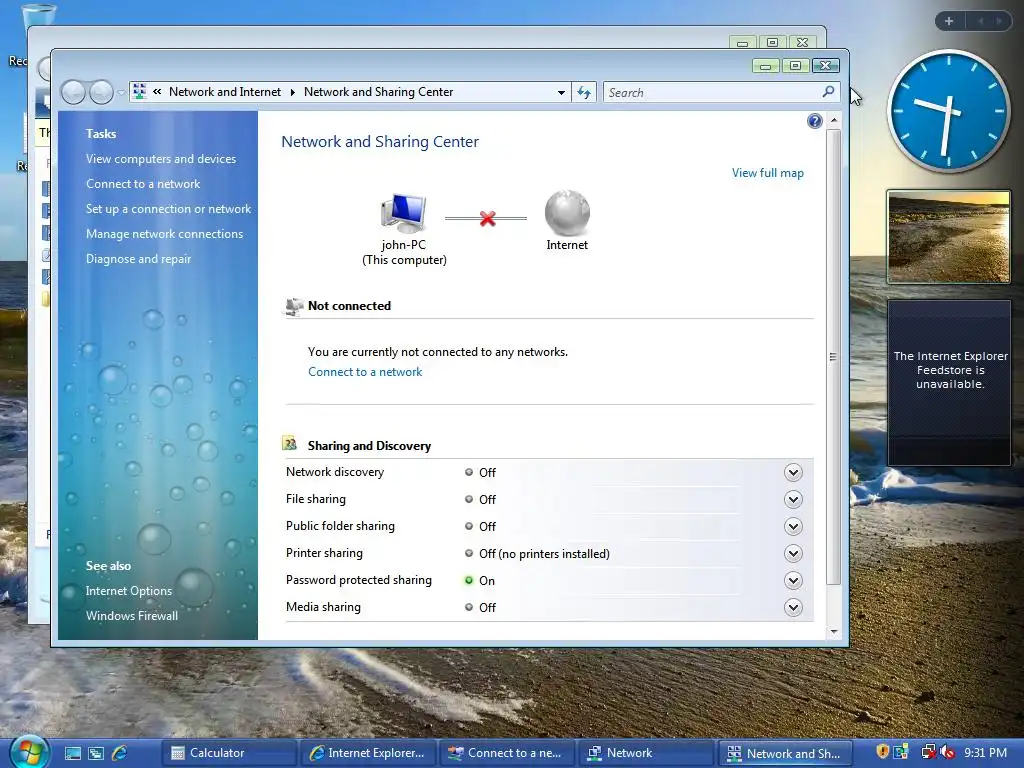
Task: Click Show Desktop quick launch icon
Action: point(72,753)
